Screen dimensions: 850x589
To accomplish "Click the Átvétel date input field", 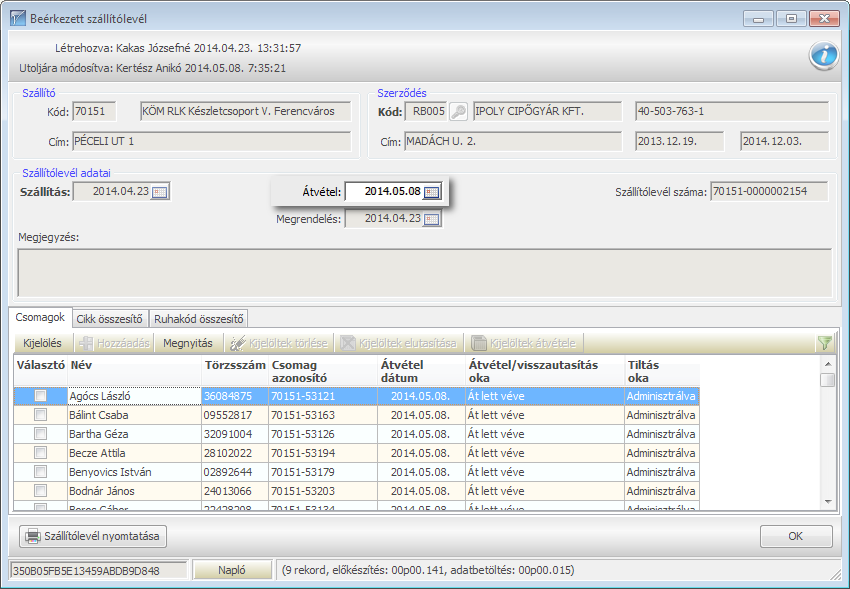I will [384, 192].
